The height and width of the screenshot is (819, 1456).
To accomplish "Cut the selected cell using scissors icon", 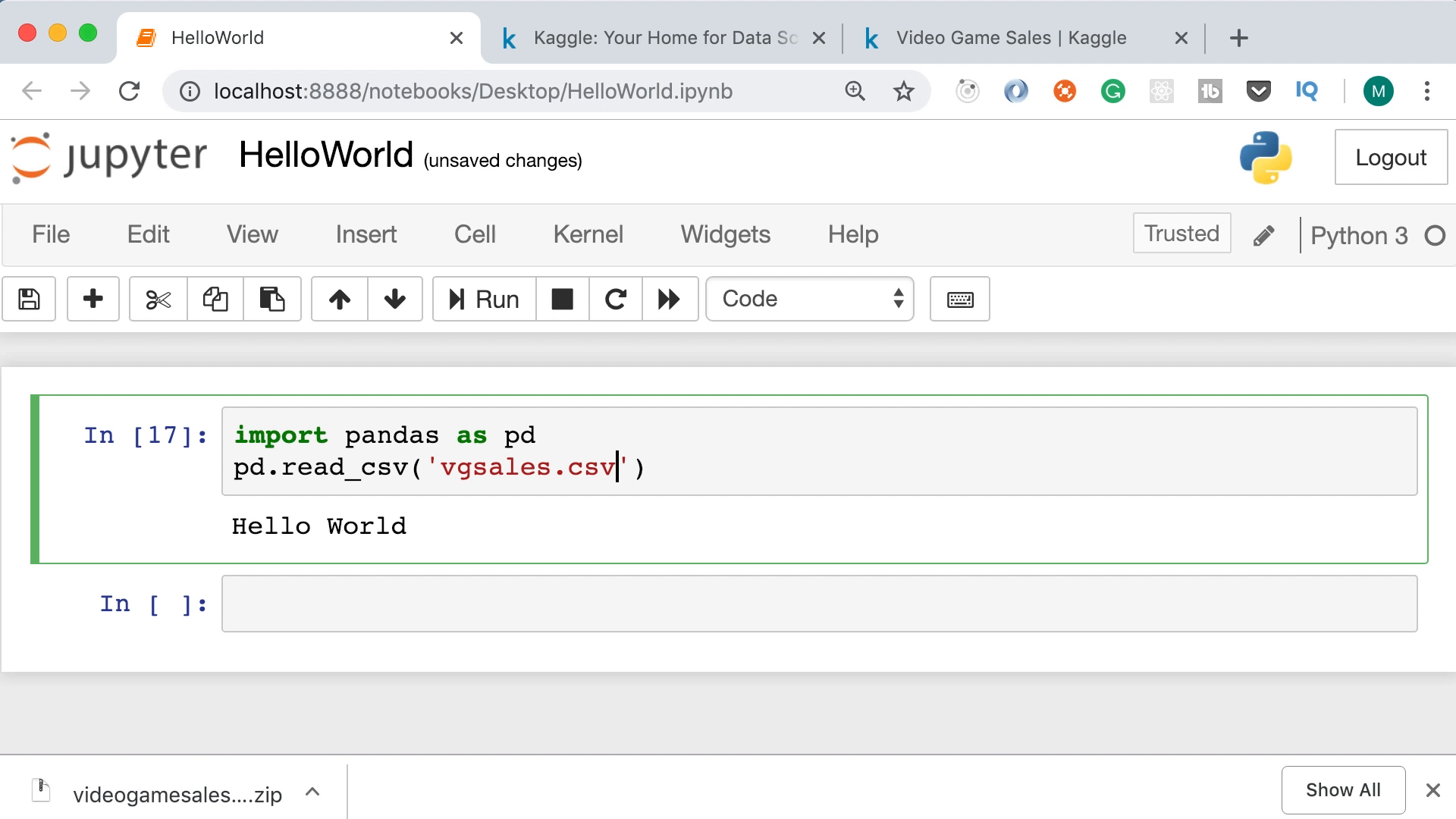I will click(x=157, y=299).
